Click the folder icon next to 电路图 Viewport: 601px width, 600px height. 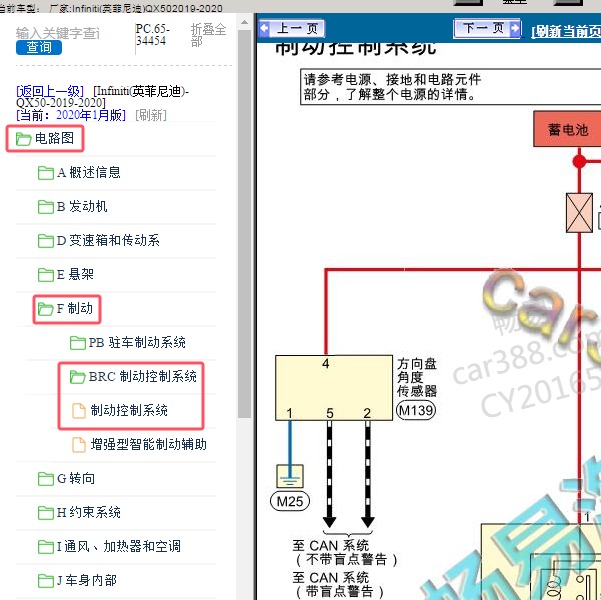coord(23,139)
